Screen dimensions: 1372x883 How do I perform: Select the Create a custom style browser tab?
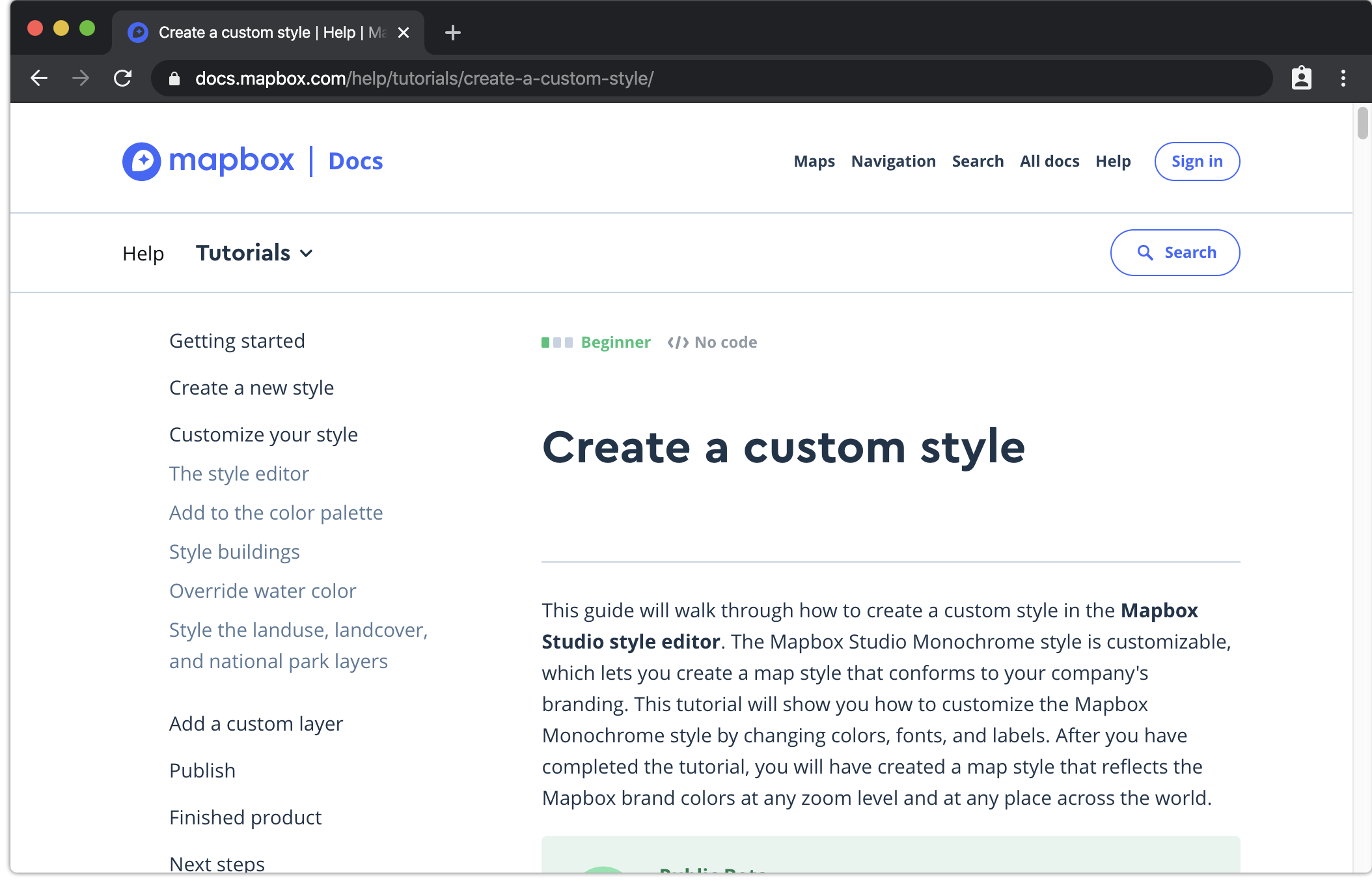(268, 33)
